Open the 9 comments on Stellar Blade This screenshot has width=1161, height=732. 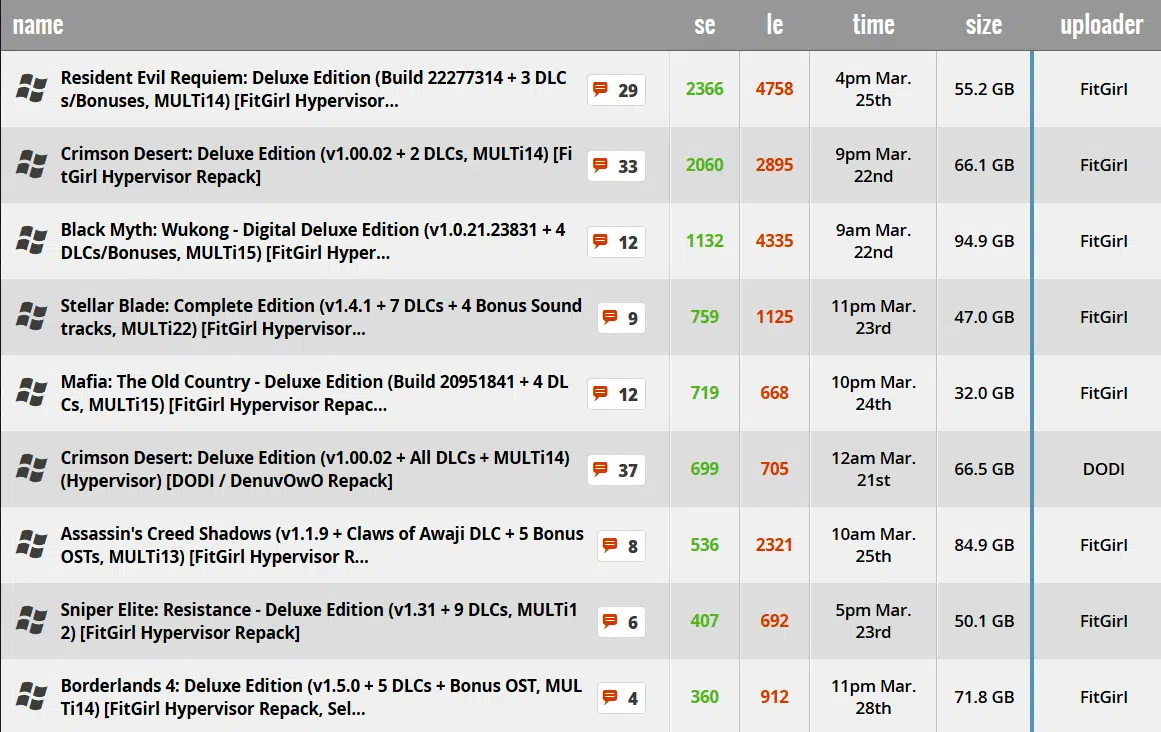click(x=620, y=317)
